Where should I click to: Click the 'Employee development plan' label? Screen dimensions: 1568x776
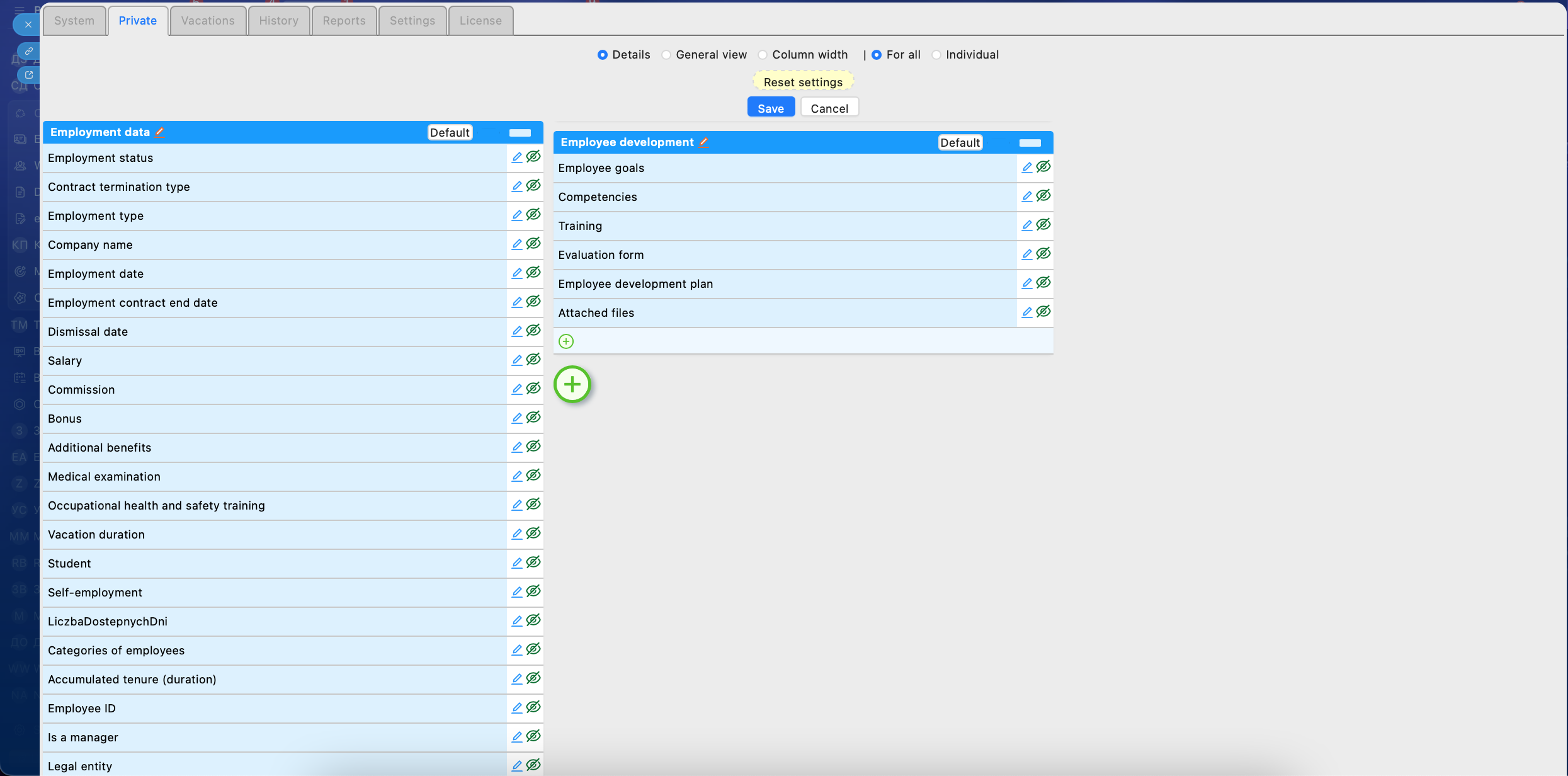[635, 284]
